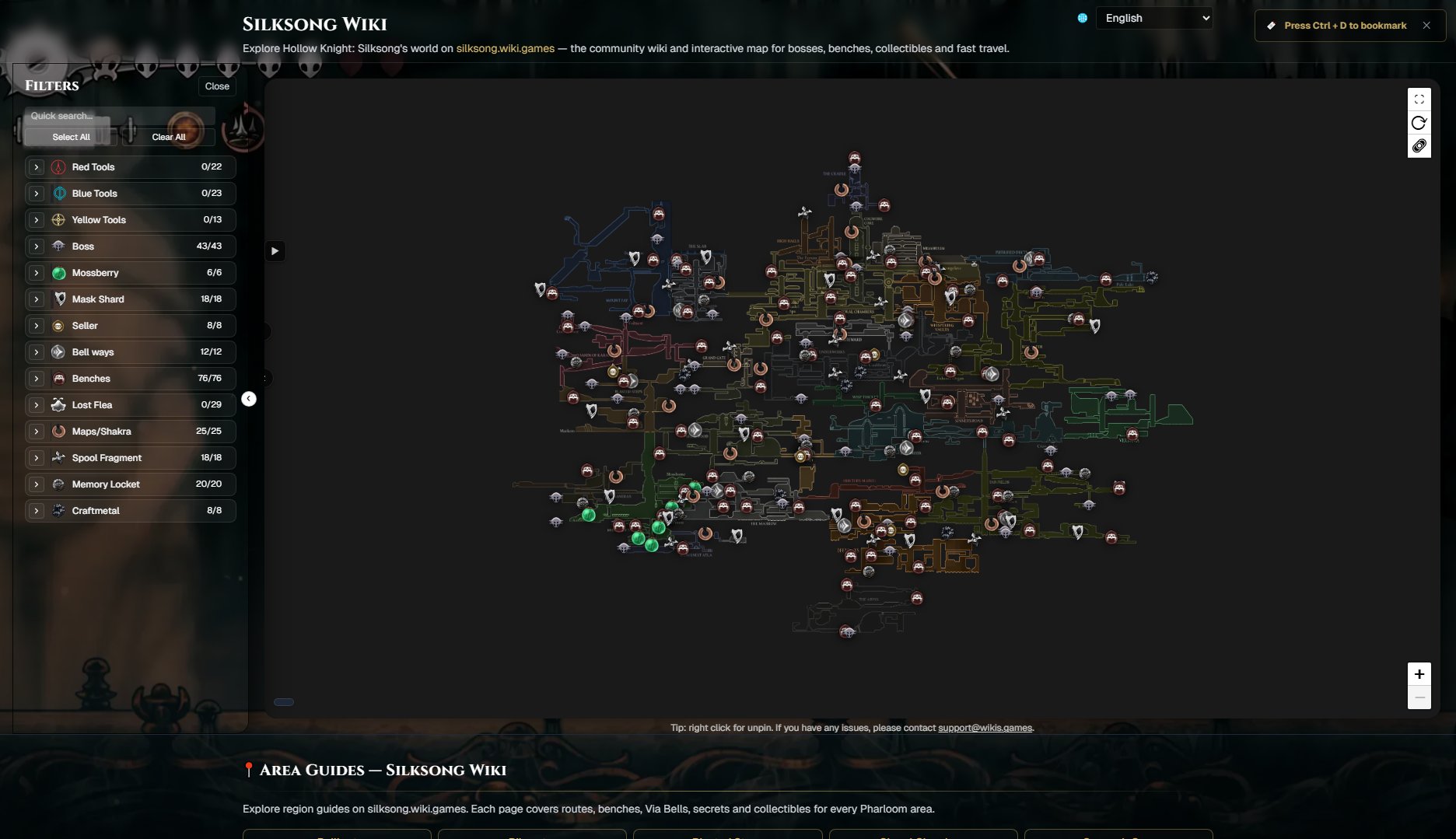
Task: Click the white circular sidebar collapse arrow
Action: click(249, 399)
